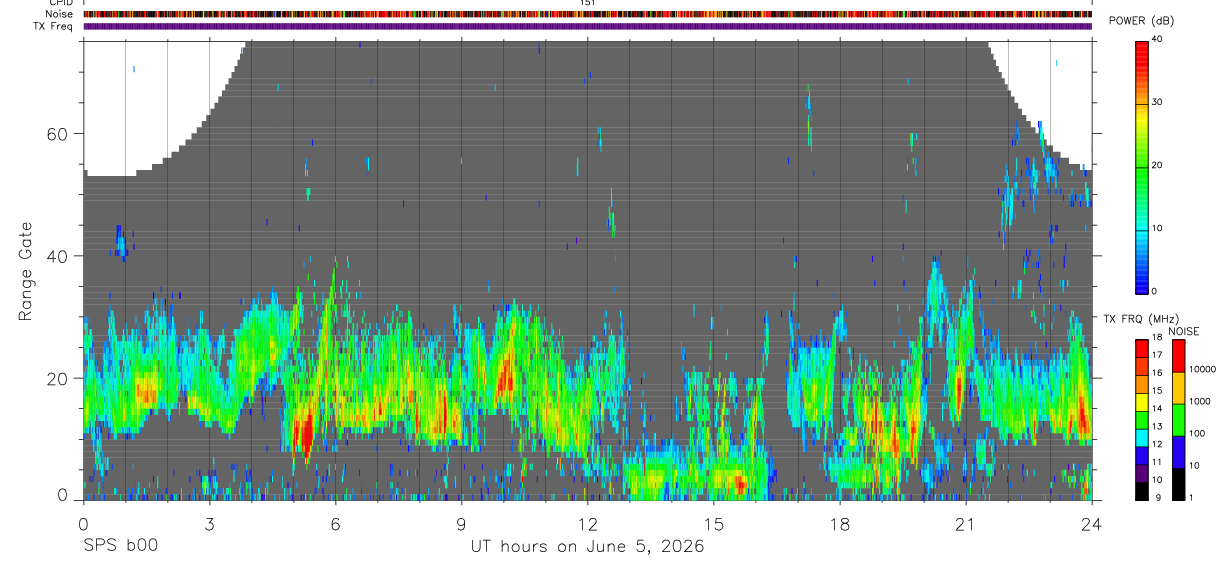Click hour 21 on the UT time axis
Viewport: 1228px width, 567px height.
(965, 523)
